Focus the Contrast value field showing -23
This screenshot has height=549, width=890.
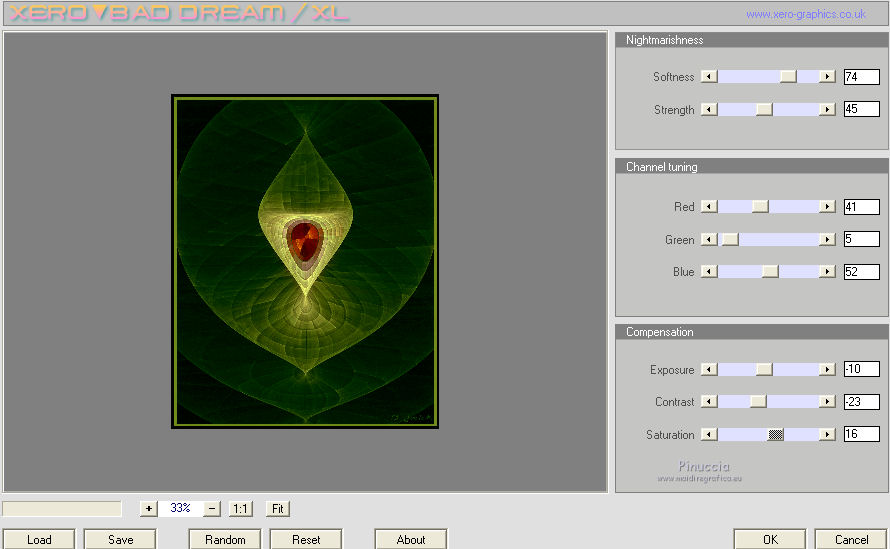pos(862,401)
